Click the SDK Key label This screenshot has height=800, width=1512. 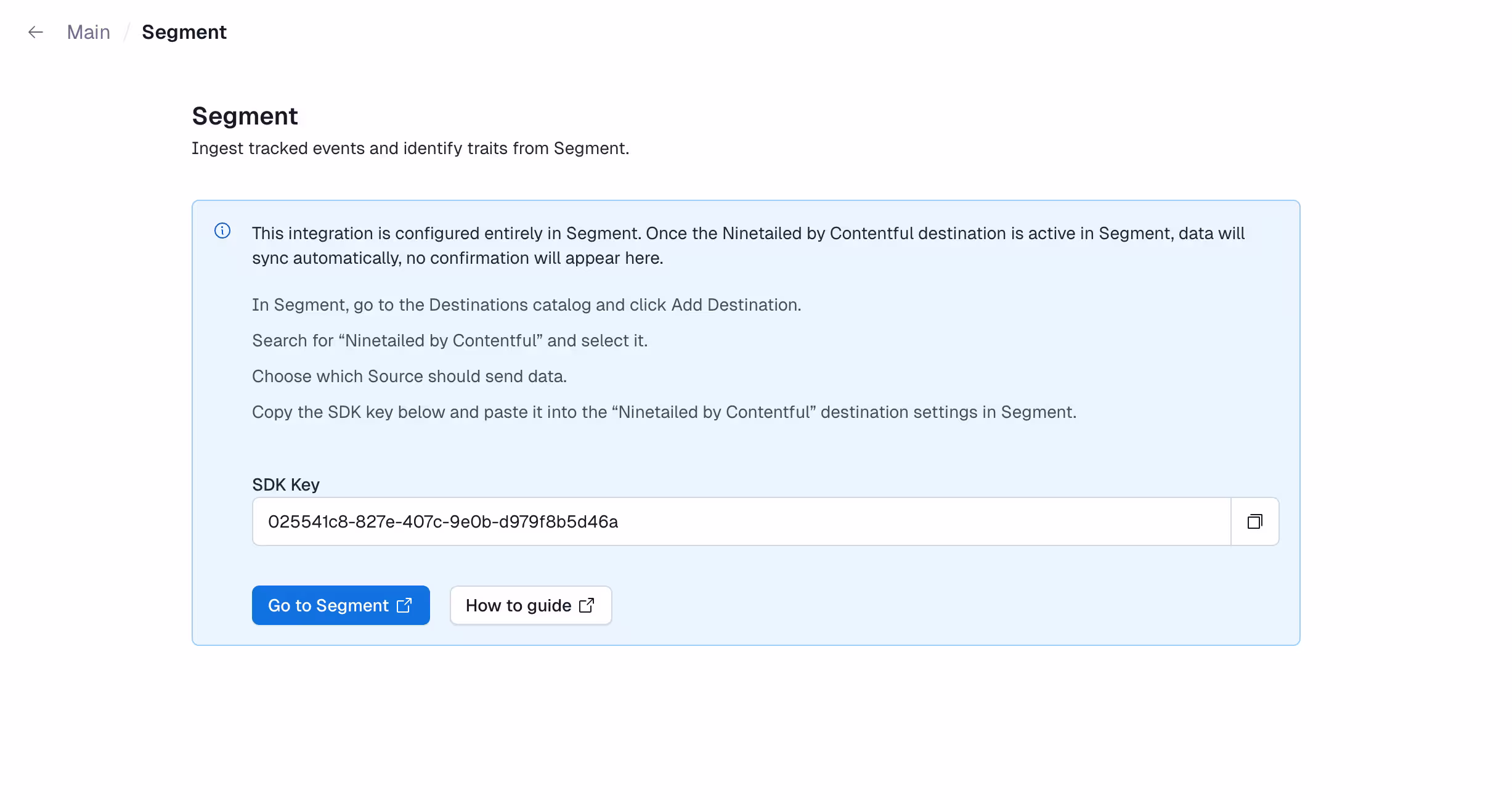tap(286, 485)
